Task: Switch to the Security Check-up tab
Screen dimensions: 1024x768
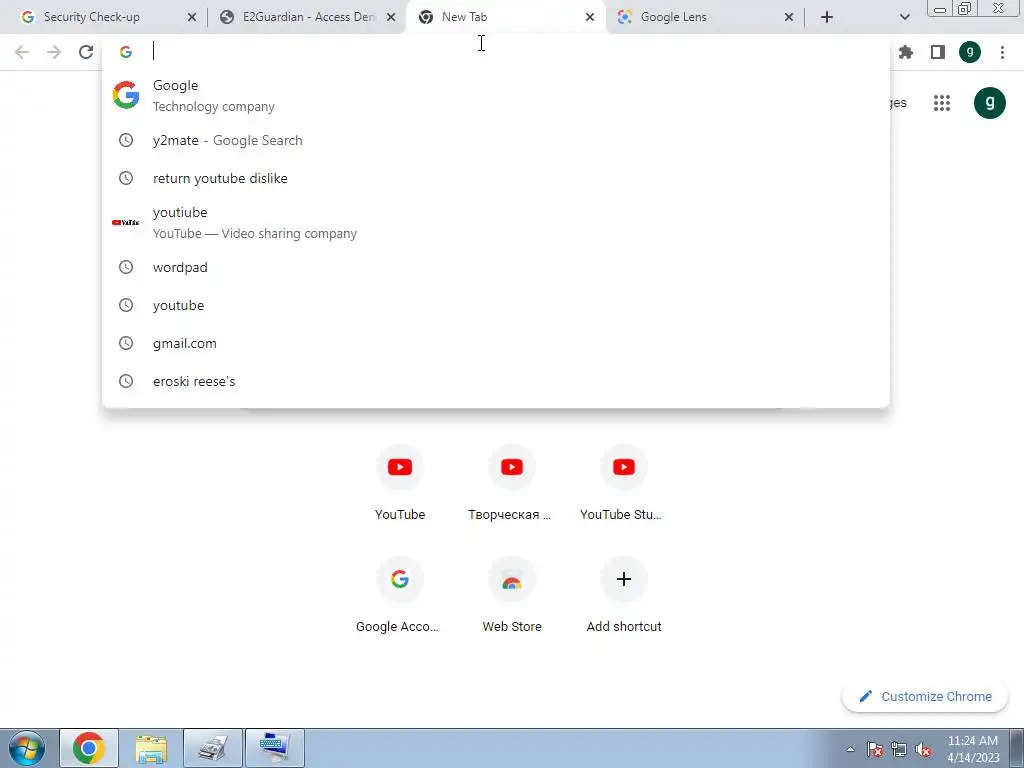Action: click(x=106, y=17)
